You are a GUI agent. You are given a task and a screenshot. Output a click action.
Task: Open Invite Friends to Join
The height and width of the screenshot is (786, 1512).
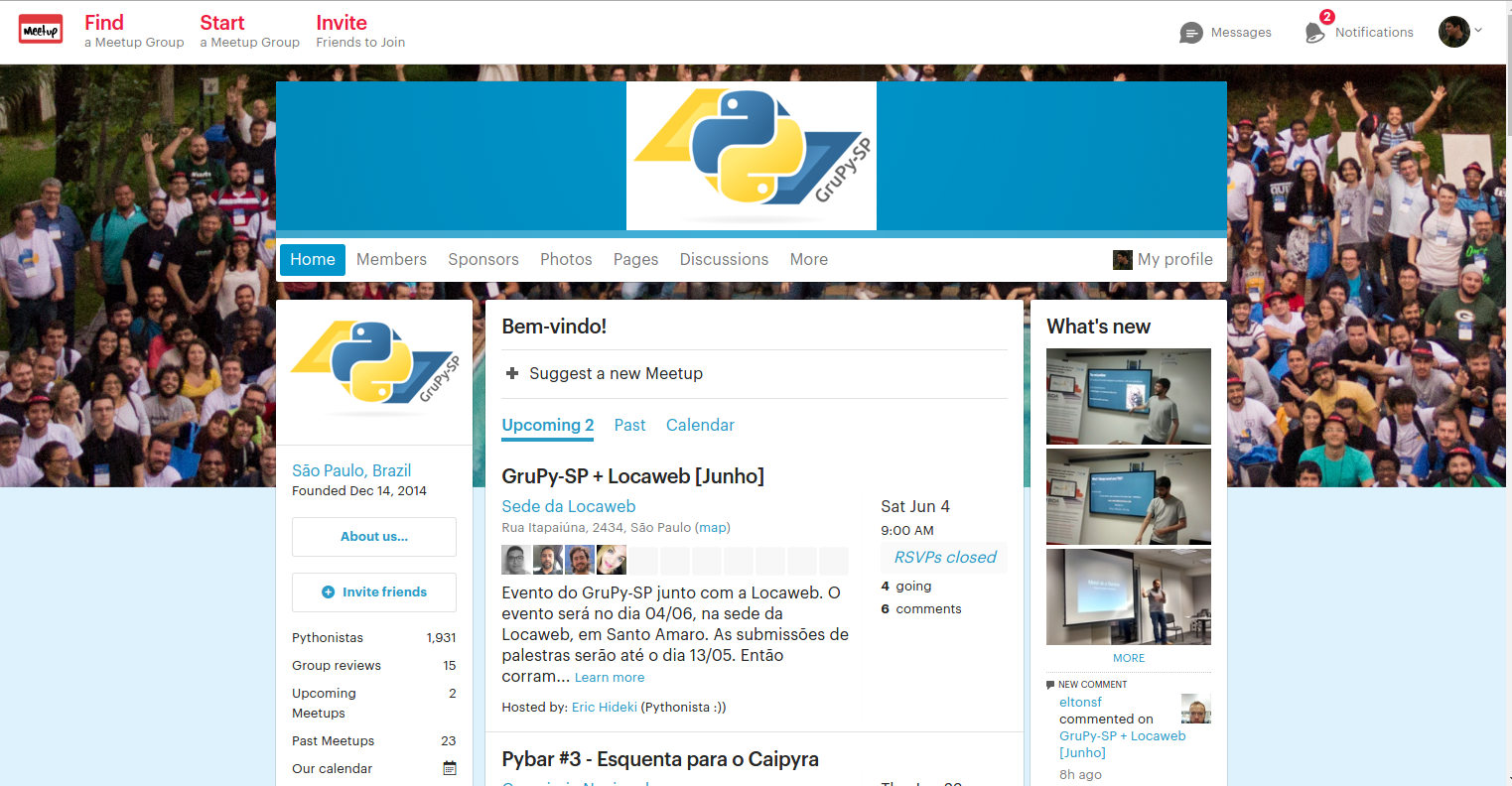coord(360,31)
